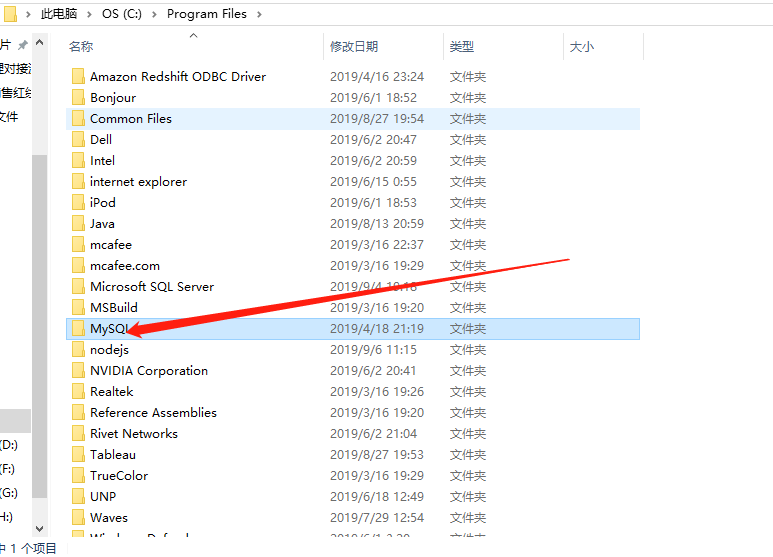Select the (D:) drive in navigation pane
Image resolution: width=773 pixels, height=557 pixels.
pyautogui.click(x=9, y=445)
